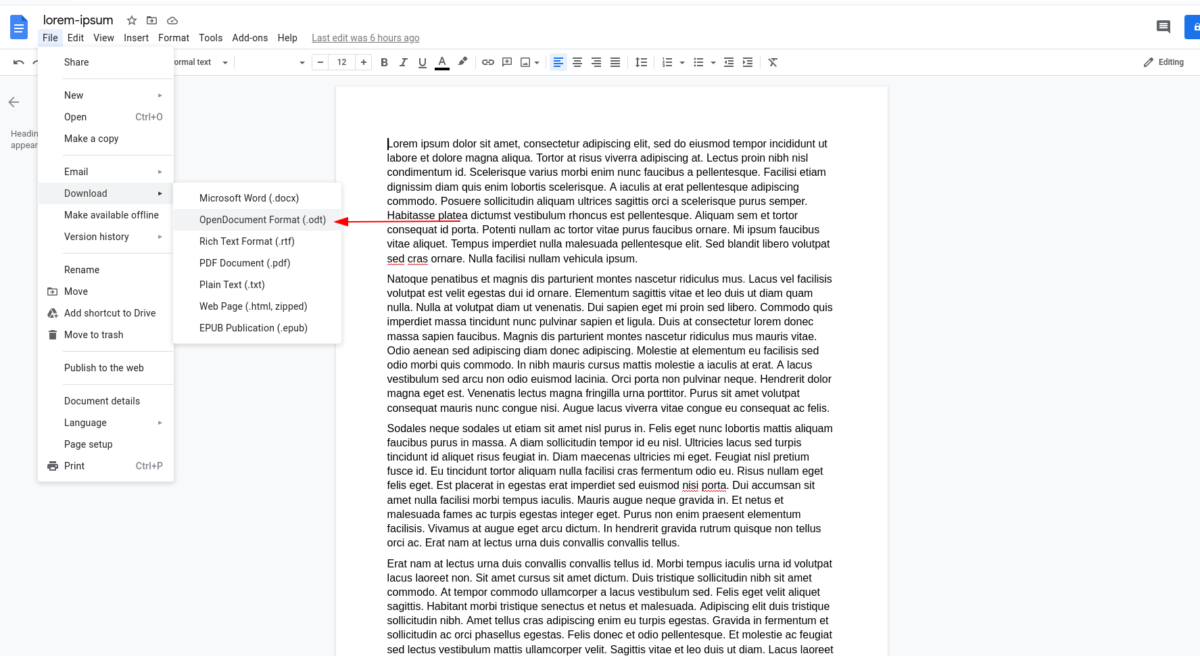Click the insert image icon
Viewport: 1200px width, 656px height.
pyautogui.click(x=525, y=62)
